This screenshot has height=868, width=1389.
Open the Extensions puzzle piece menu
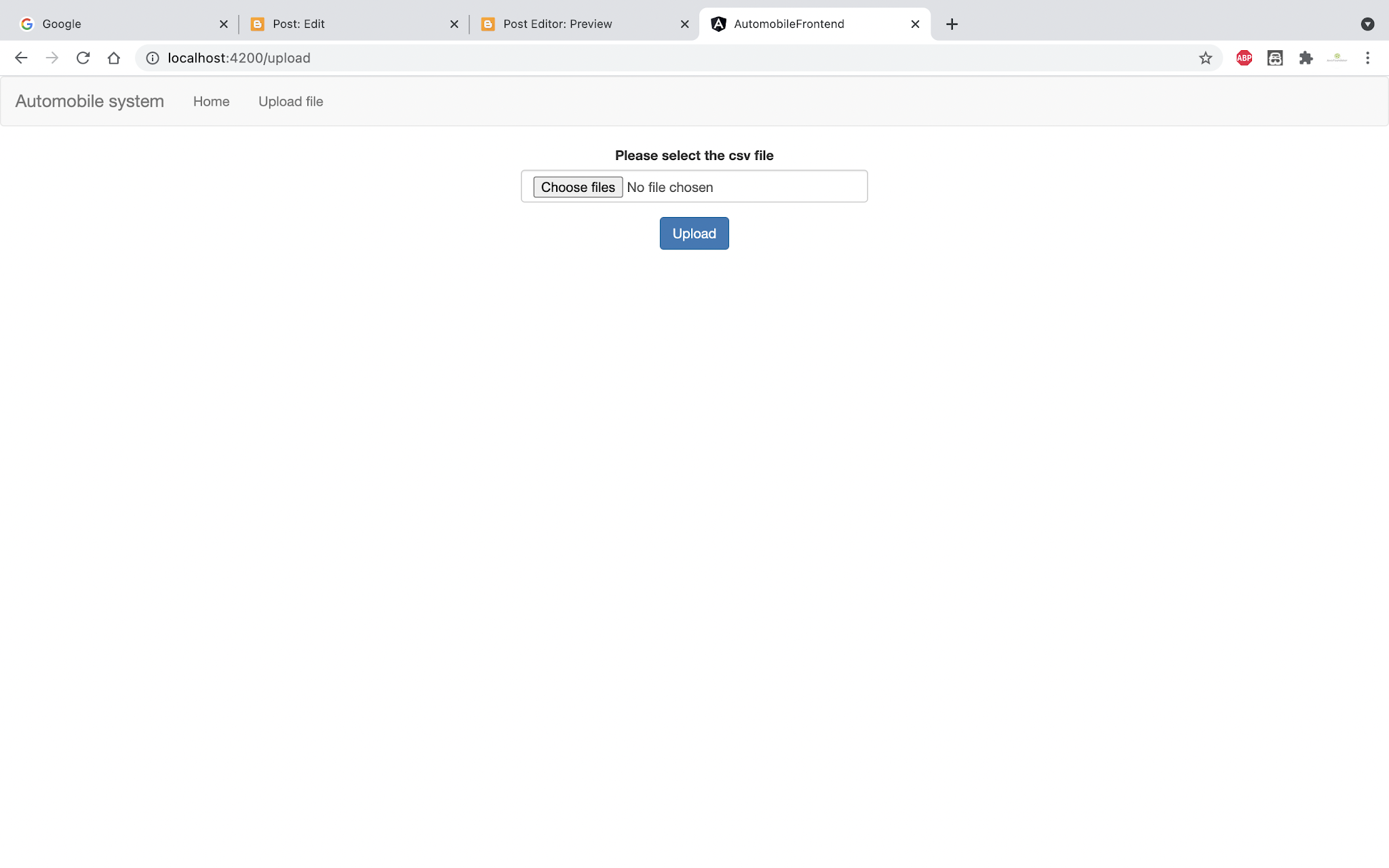coord(1305,58)
